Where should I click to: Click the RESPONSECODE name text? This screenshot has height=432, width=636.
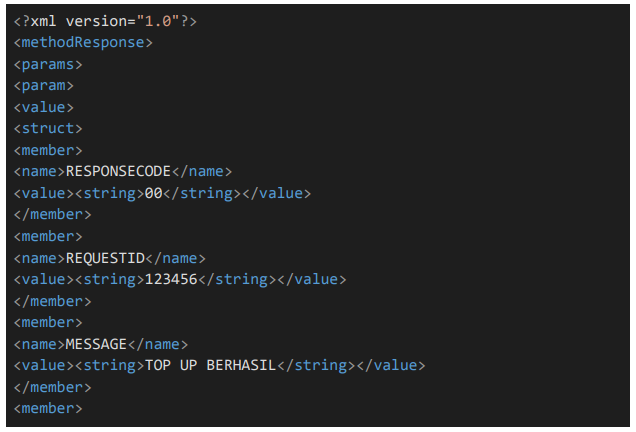118,171
